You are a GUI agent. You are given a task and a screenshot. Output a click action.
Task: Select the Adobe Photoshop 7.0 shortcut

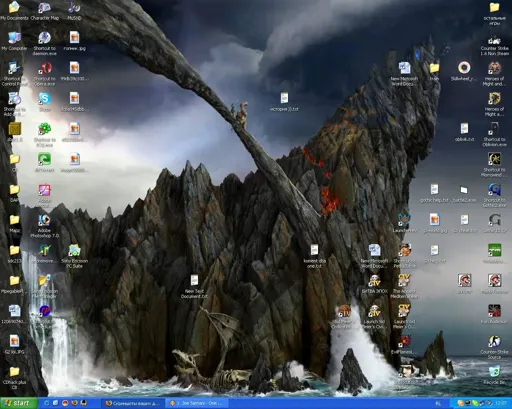[x=45, y=225]
